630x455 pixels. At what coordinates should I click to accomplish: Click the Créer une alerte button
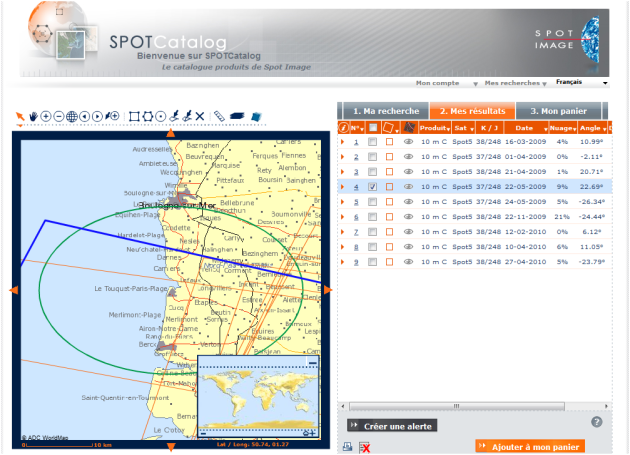point(392,426)
